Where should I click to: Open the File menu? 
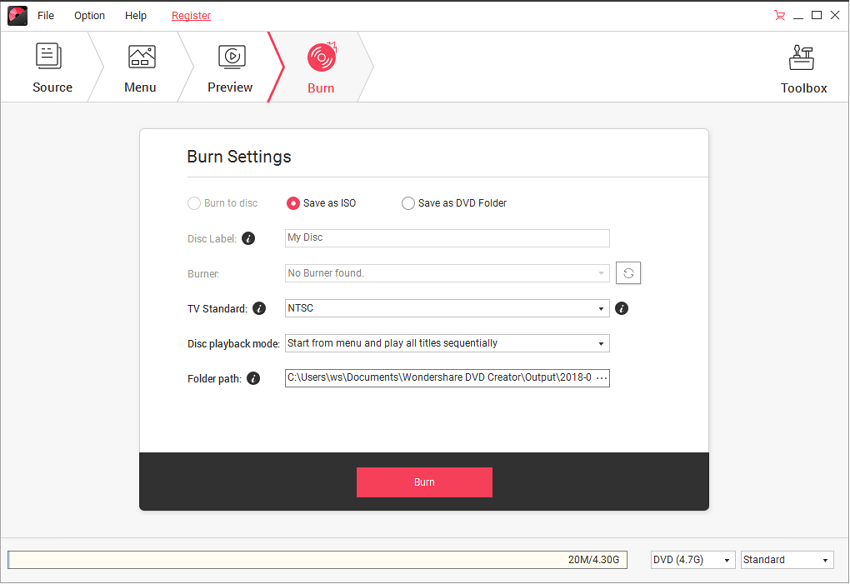pos(46,16)
